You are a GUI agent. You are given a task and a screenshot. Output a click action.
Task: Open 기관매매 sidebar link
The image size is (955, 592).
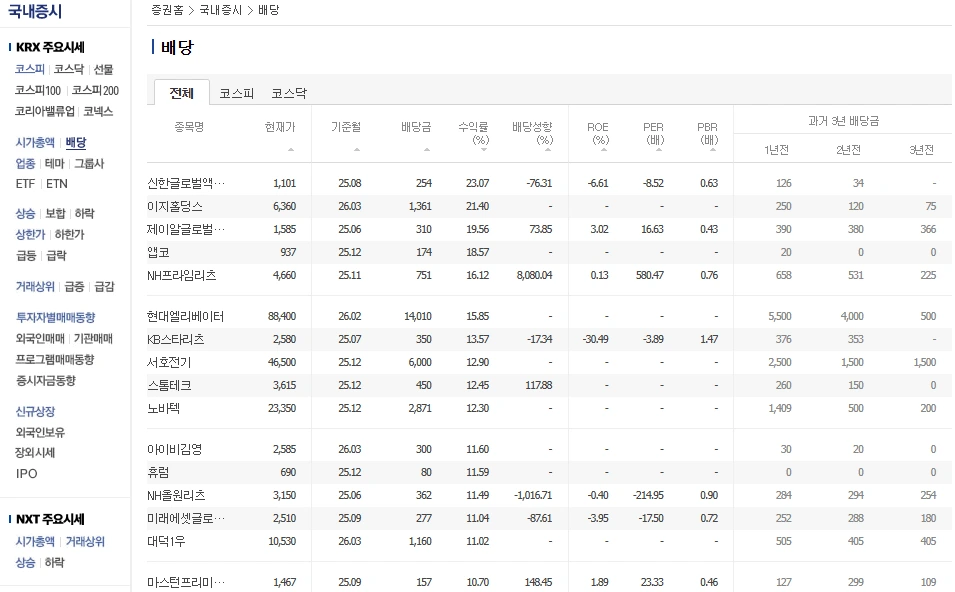click(x=93, y=338)
